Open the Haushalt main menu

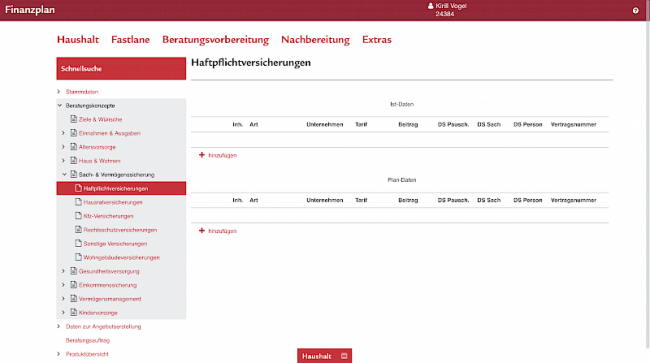[x=78, y=39]
